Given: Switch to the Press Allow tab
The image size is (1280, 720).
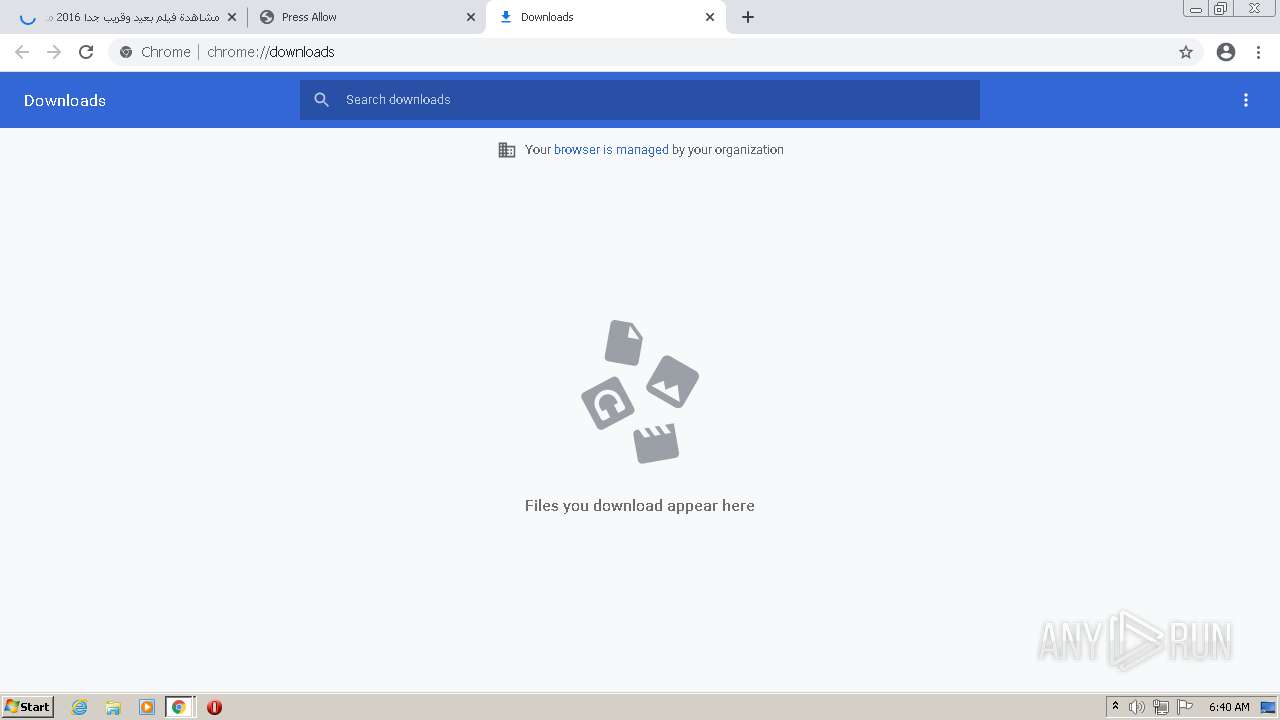Looking at the screenshot, I should [x=365, y=17].
